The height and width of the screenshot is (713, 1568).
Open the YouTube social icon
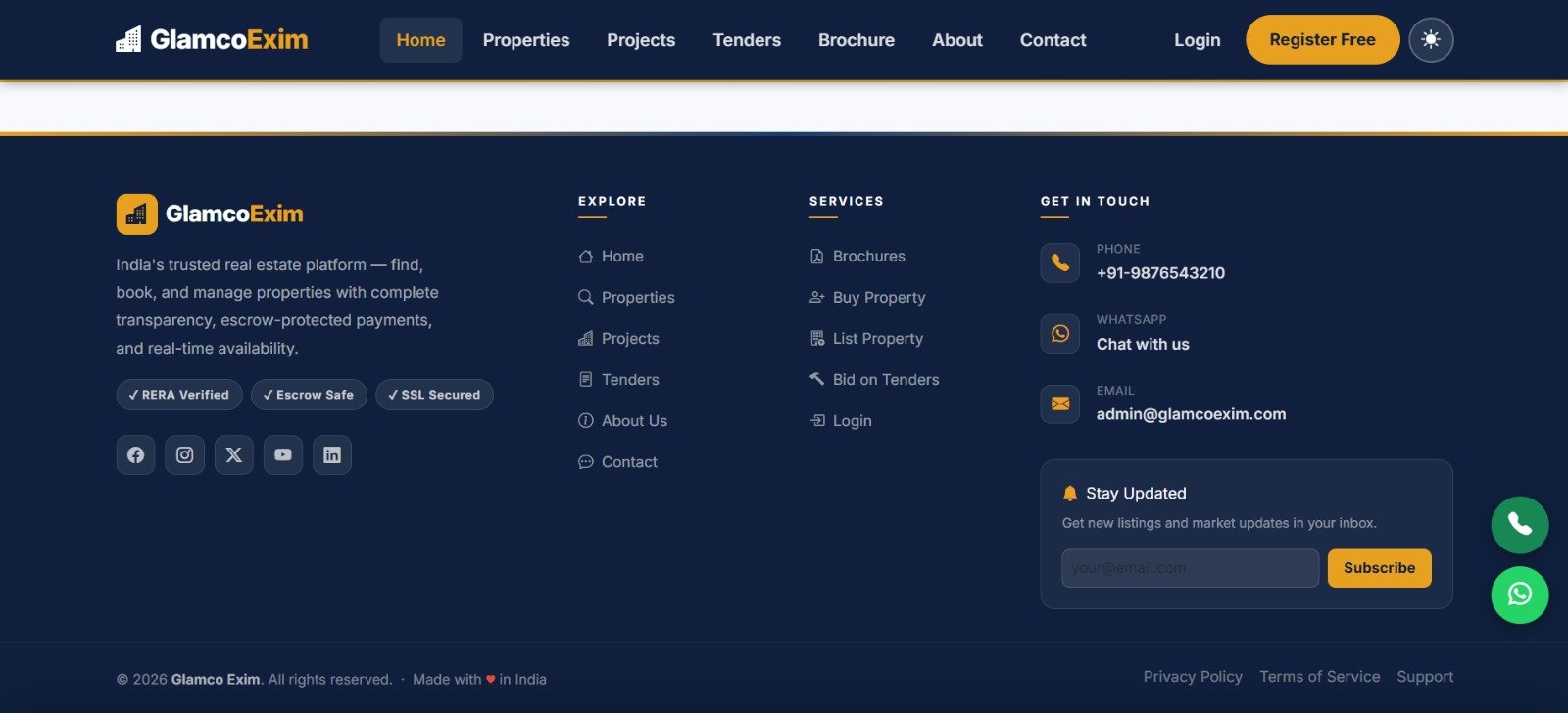click(x=282, y=455)
